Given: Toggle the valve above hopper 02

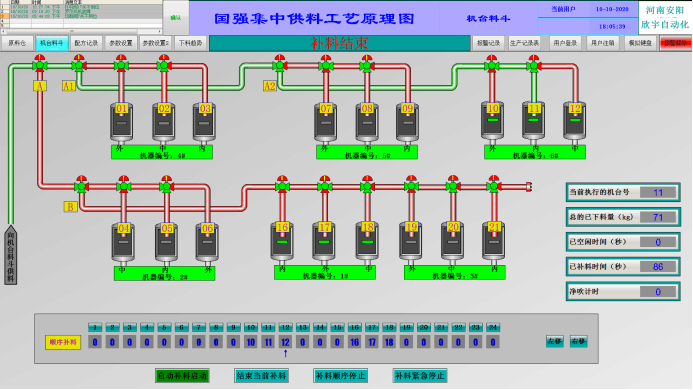Looking at the screenshot, I should click(164, 63).
